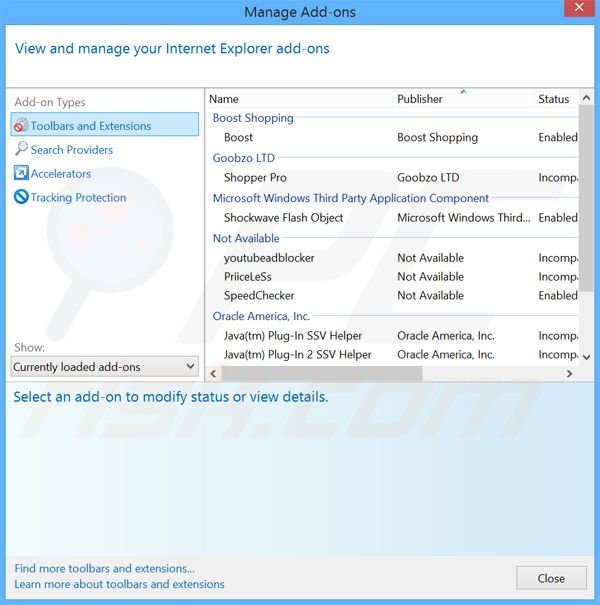Viewport: 600px width, 605px height.
Task: Click the Boost Shopping group header
Action: 253,118
